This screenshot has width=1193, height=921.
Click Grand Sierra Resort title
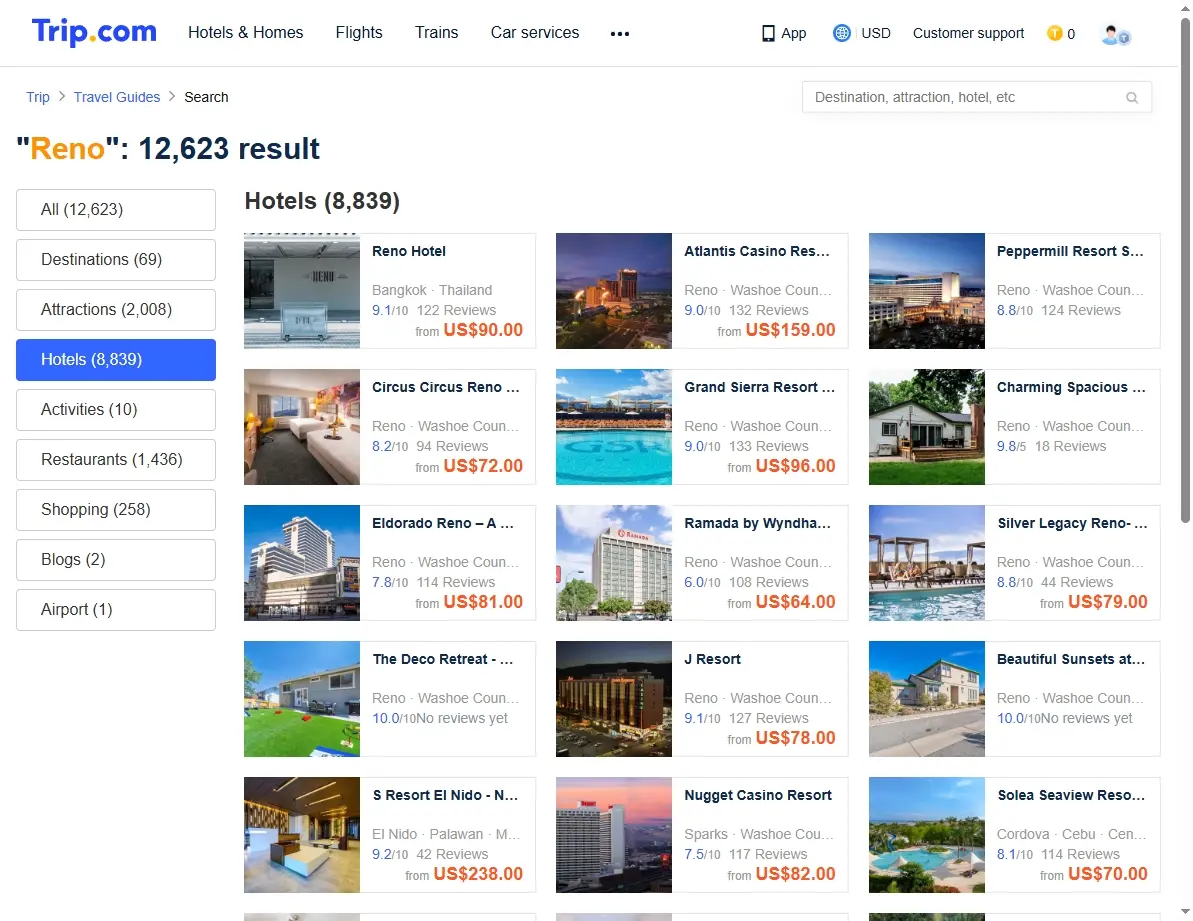[759, 387]
